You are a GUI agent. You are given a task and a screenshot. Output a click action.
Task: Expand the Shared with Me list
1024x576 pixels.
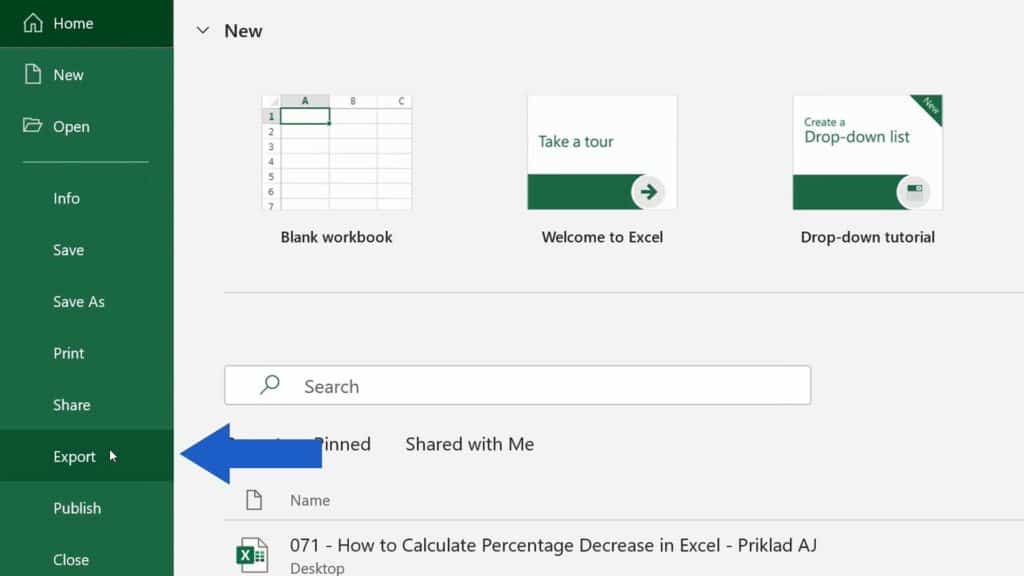tap(469, 444)
